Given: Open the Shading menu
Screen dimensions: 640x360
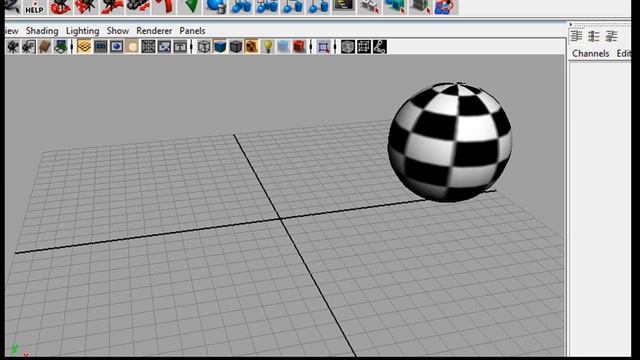Looking at the screenshot, I should pyautogui.click(x=42, y=31).
